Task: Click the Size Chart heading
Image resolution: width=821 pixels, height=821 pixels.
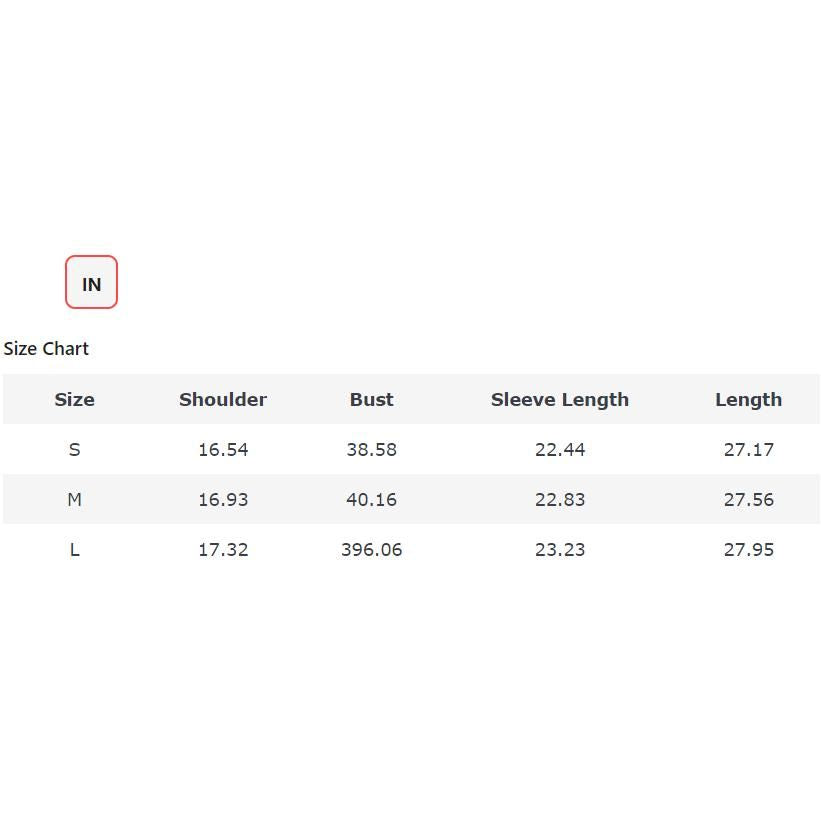Action: pyautogui.click(x=46, y=349)
